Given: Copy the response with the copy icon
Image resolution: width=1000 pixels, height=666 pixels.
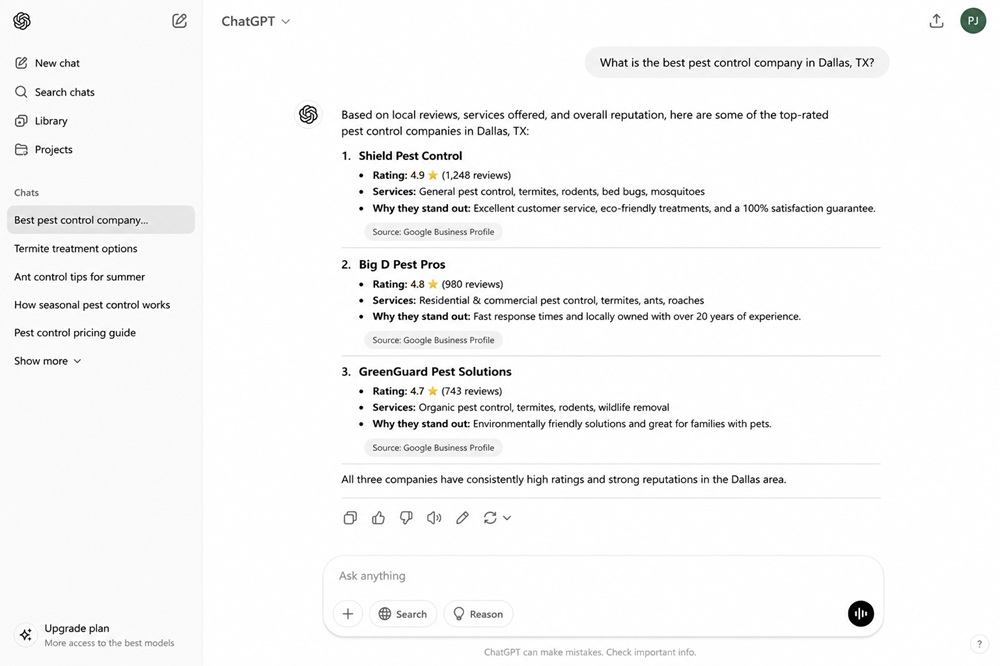Looking at the screenshot, I should click(x=350, y=518).
